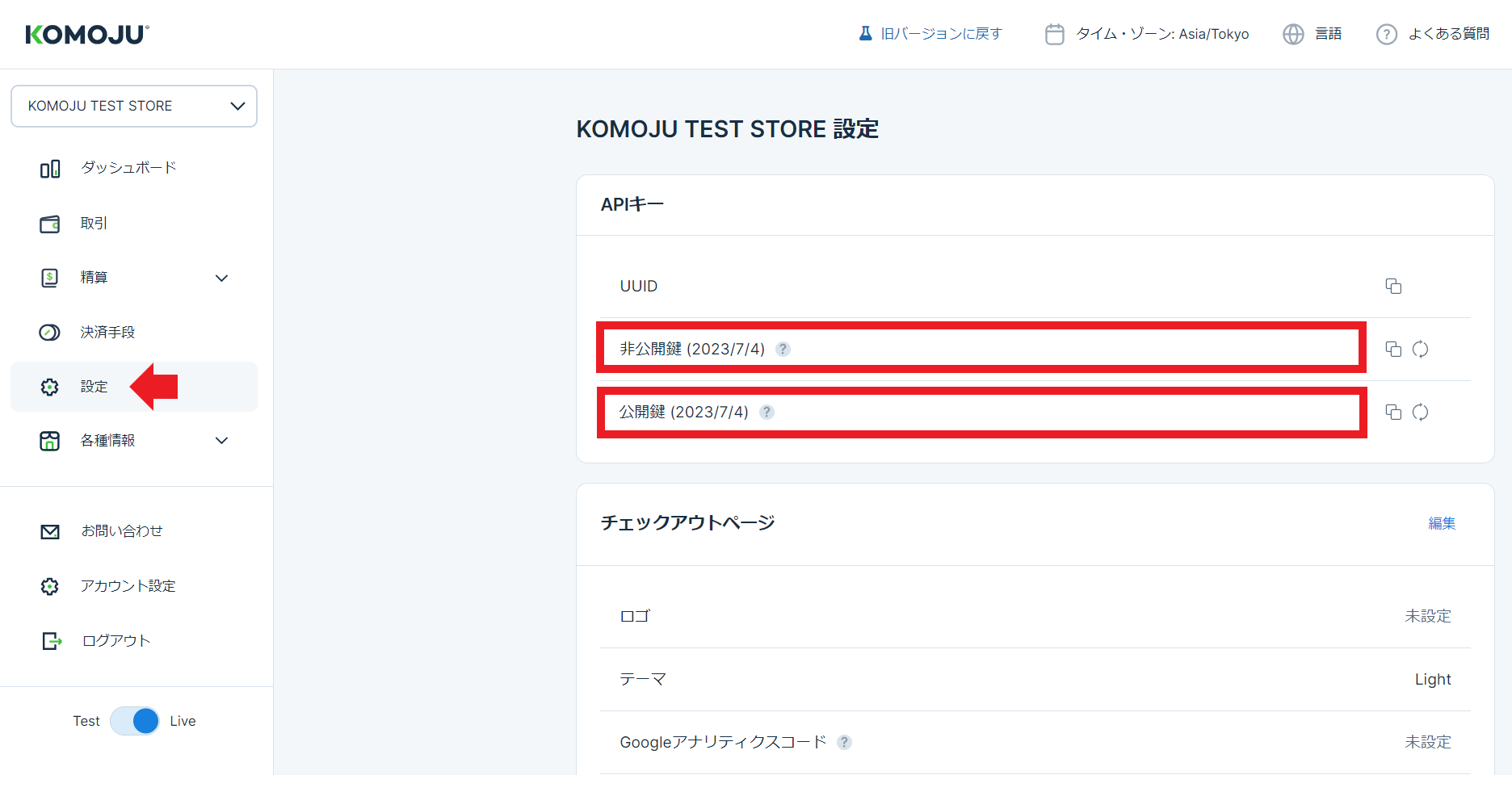Viewport: 1512px width, 792px height.
Task: Show help for Googleアナリティクスコード
Action: [844, 742]
